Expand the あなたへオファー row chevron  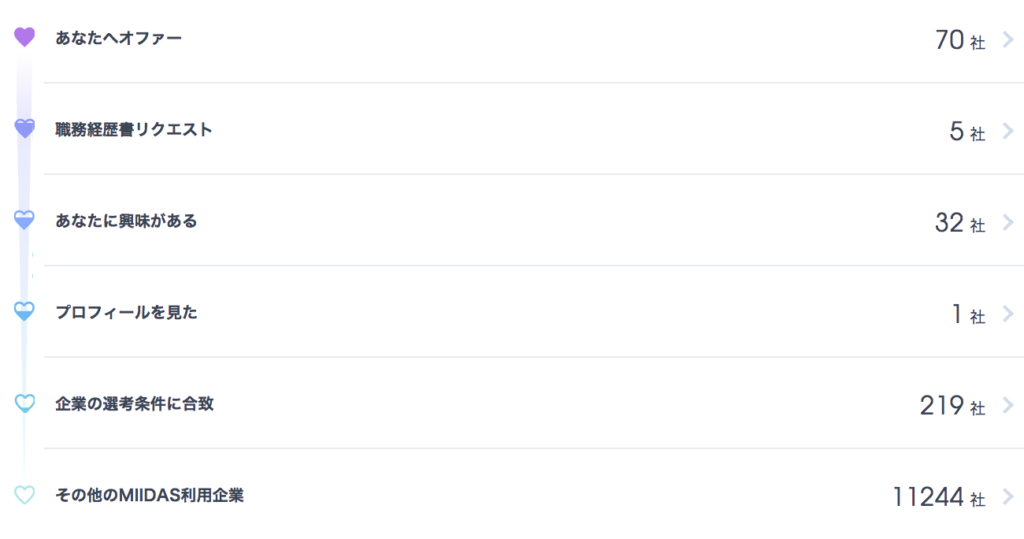[x=1008, y=39]
